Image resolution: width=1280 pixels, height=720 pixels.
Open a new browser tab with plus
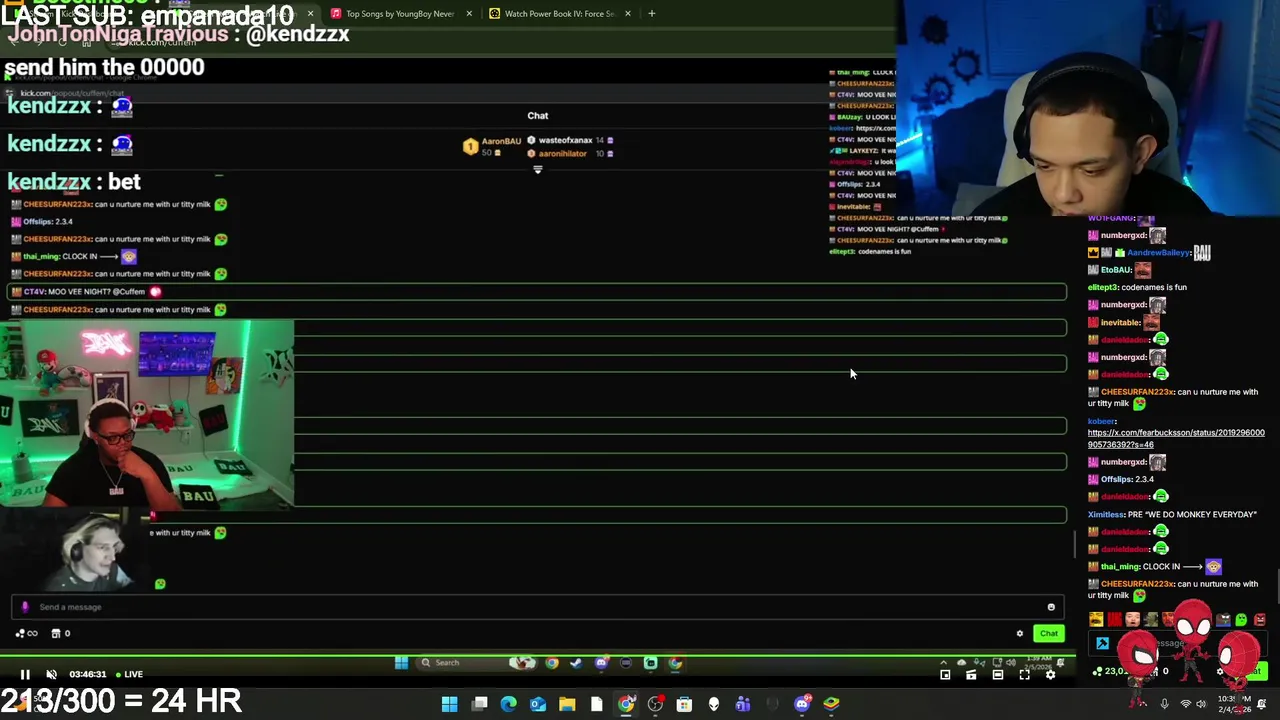click(651, 14)
